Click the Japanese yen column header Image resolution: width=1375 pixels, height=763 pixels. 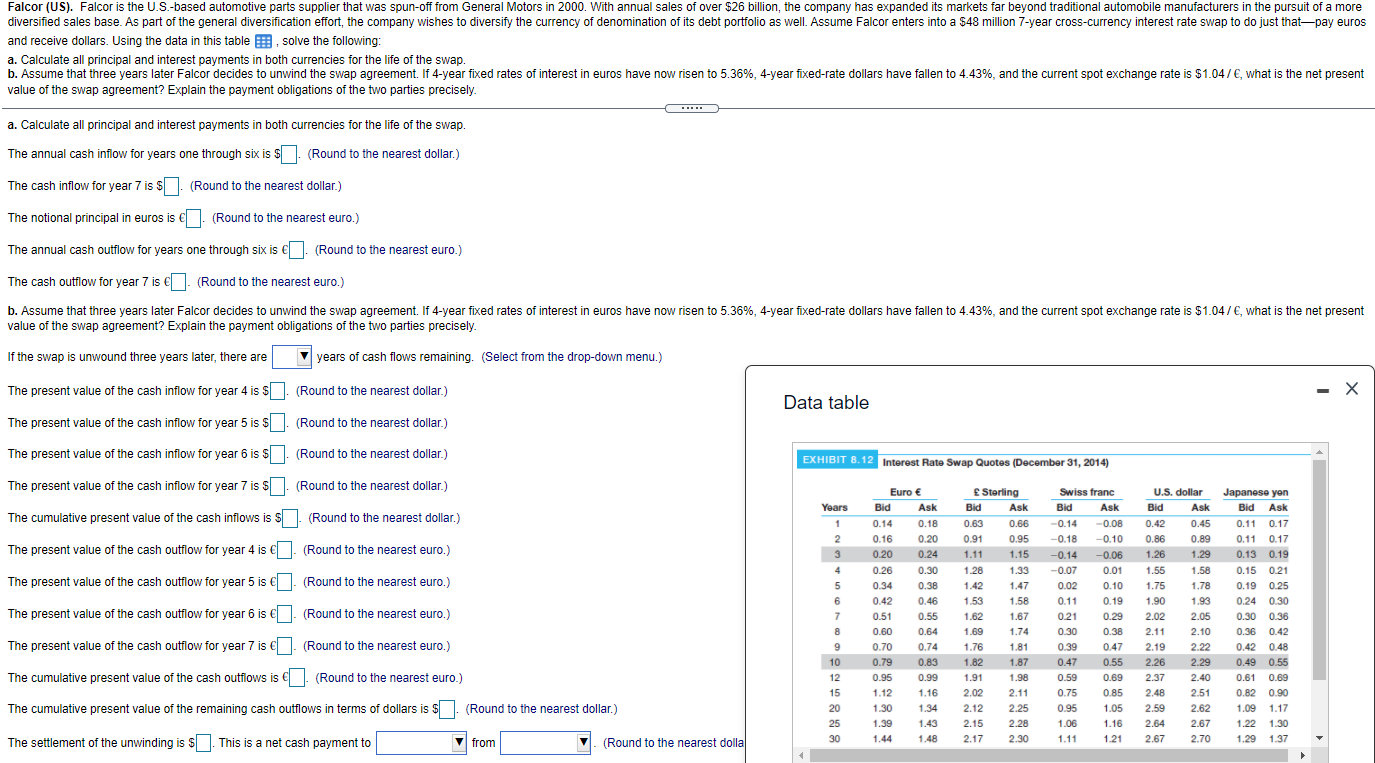[1256, 492]
